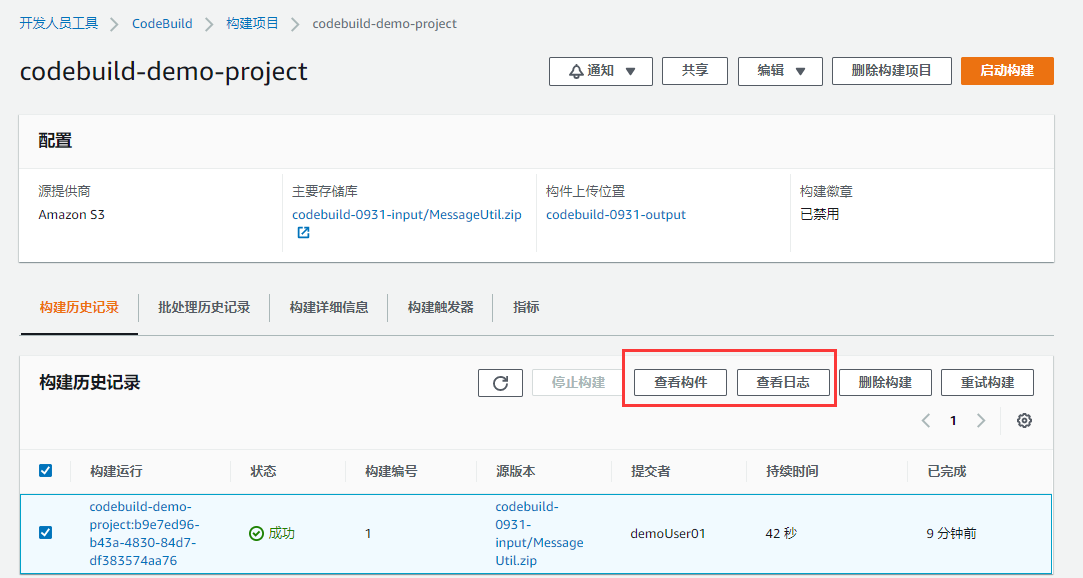
Task: Click the 重试构建 button
Action: 988,383
